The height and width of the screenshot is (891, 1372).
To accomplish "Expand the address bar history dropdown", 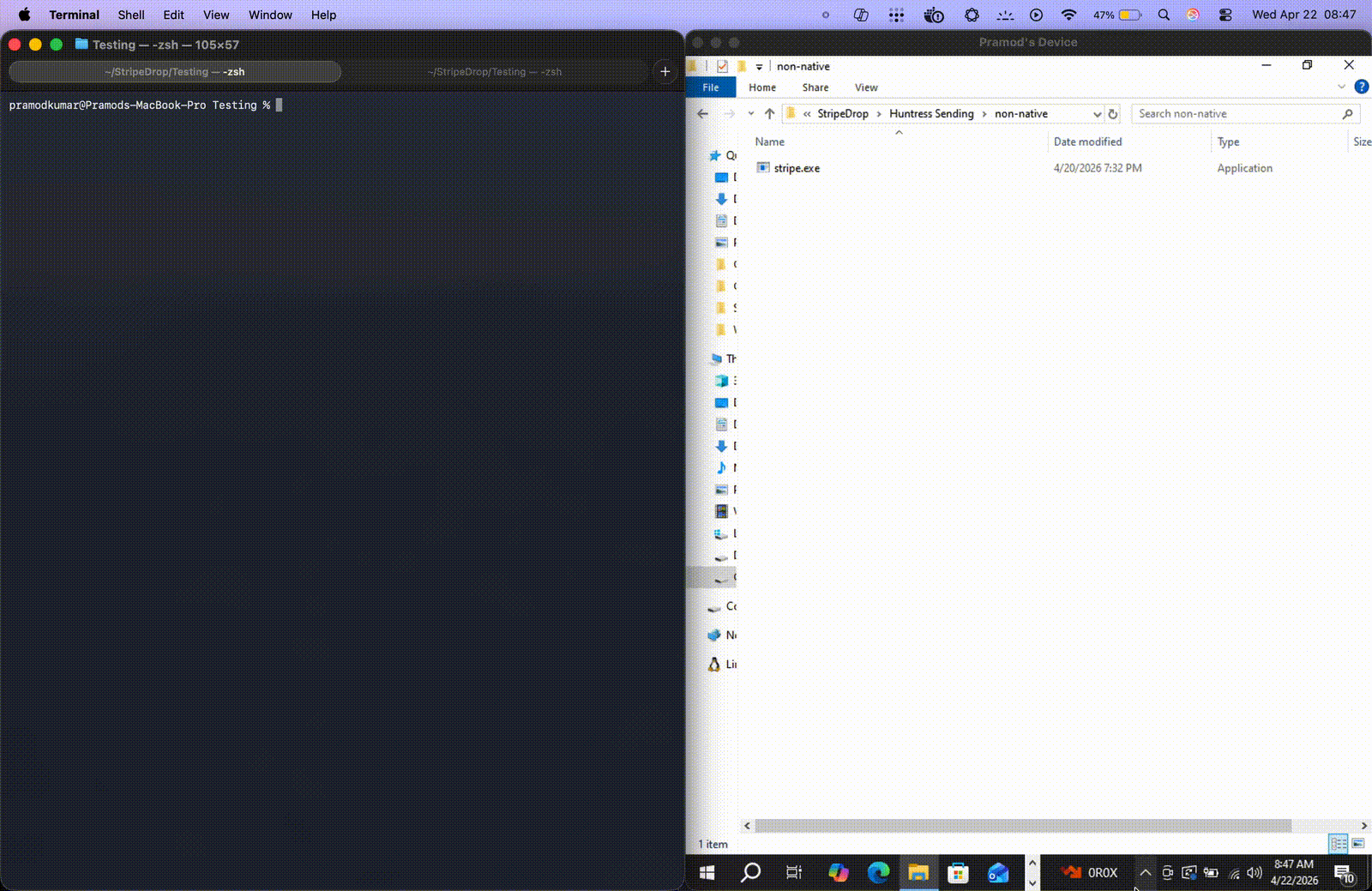I will point(1097,114).
